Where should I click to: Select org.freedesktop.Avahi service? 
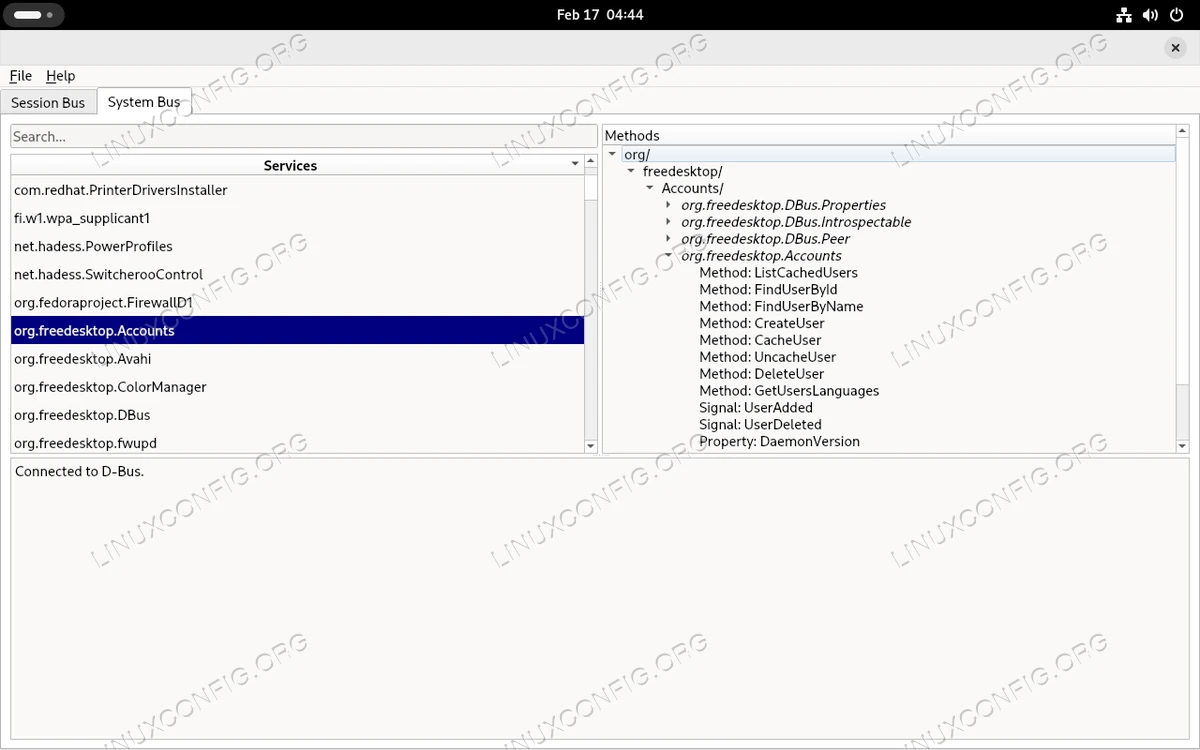pos(297,358)
